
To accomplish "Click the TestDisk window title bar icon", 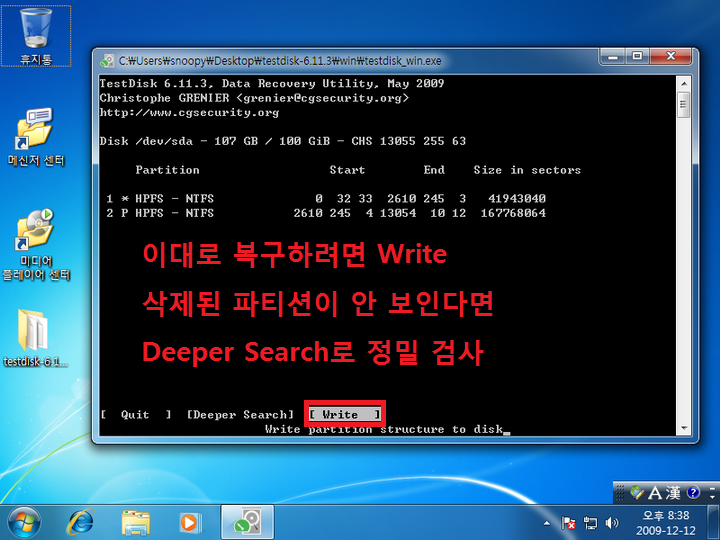I will [x=107, y=61].
